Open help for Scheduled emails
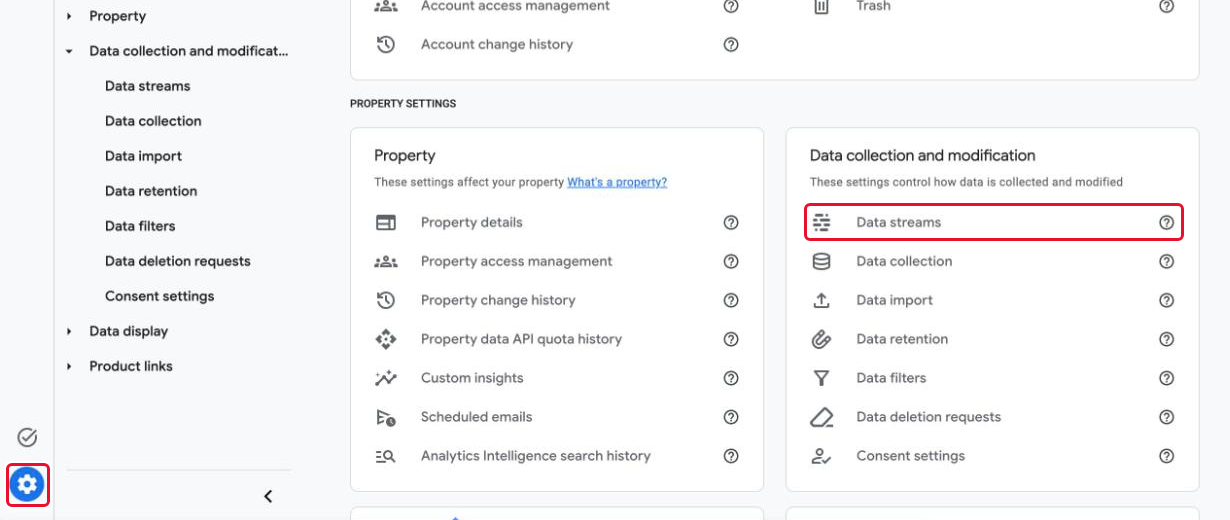 pyautogui.click(x=731, y=417)
